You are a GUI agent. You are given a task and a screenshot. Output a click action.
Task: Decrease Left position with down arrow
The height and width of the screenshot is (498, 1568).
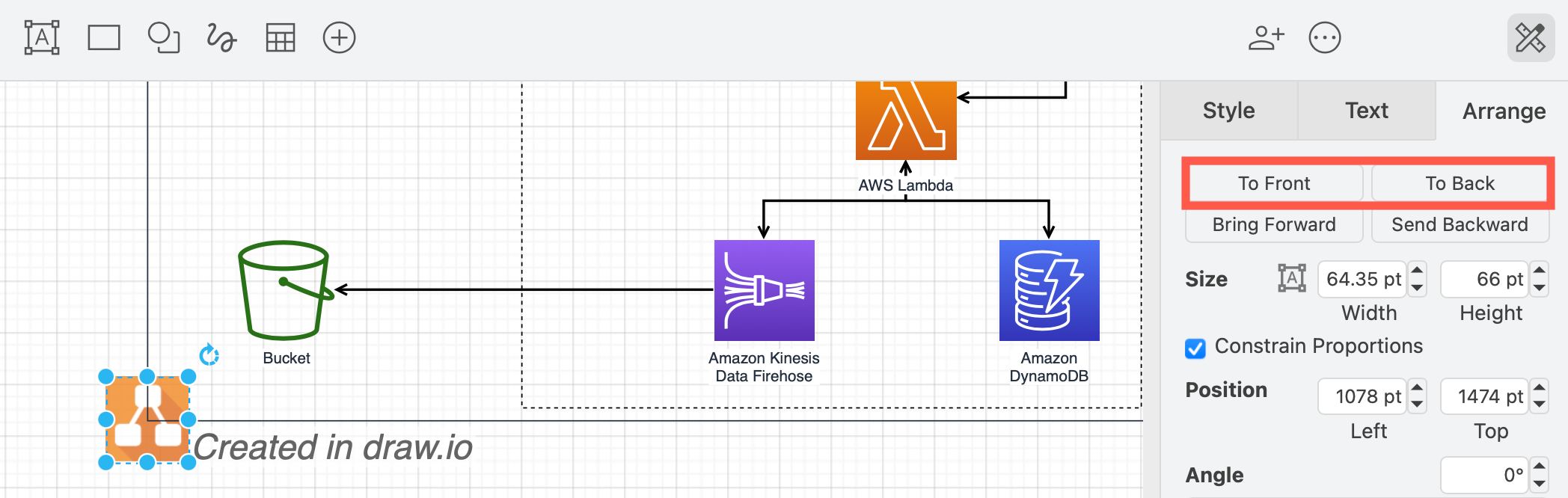(x=1417, y=405)
